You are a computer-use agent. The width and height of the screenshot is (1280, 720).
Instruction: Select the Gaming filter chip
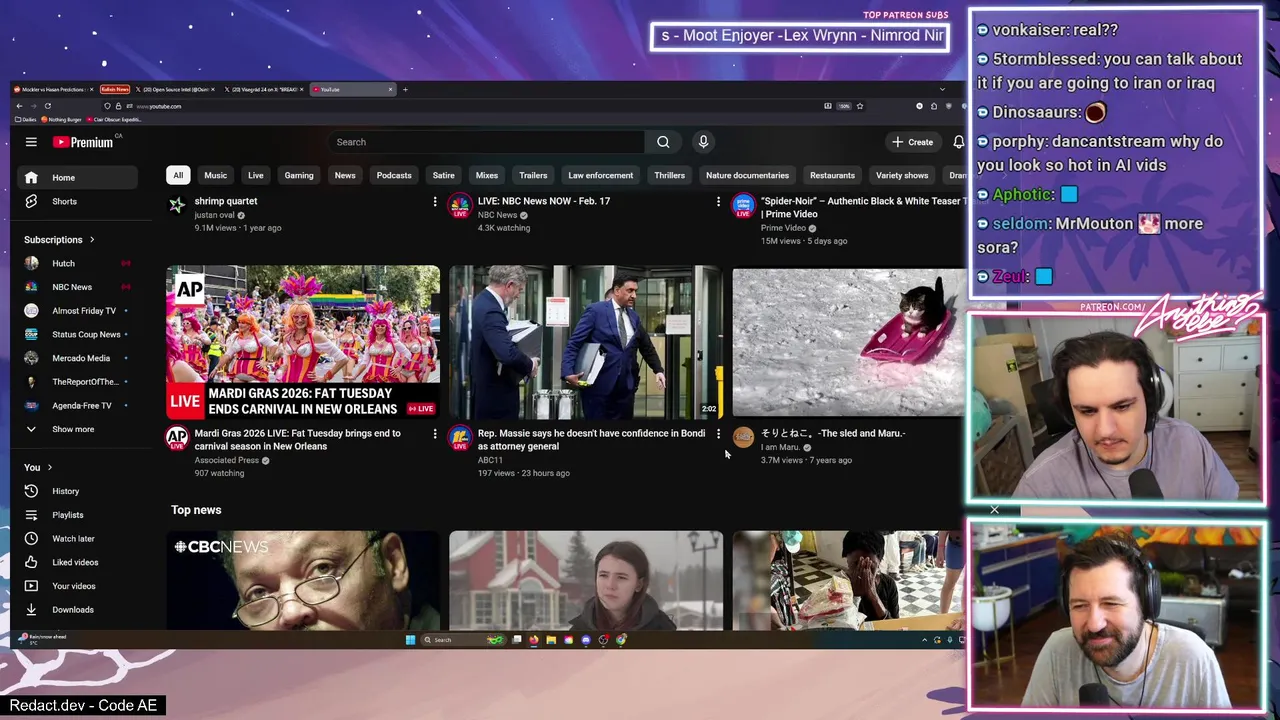[299, 175]
